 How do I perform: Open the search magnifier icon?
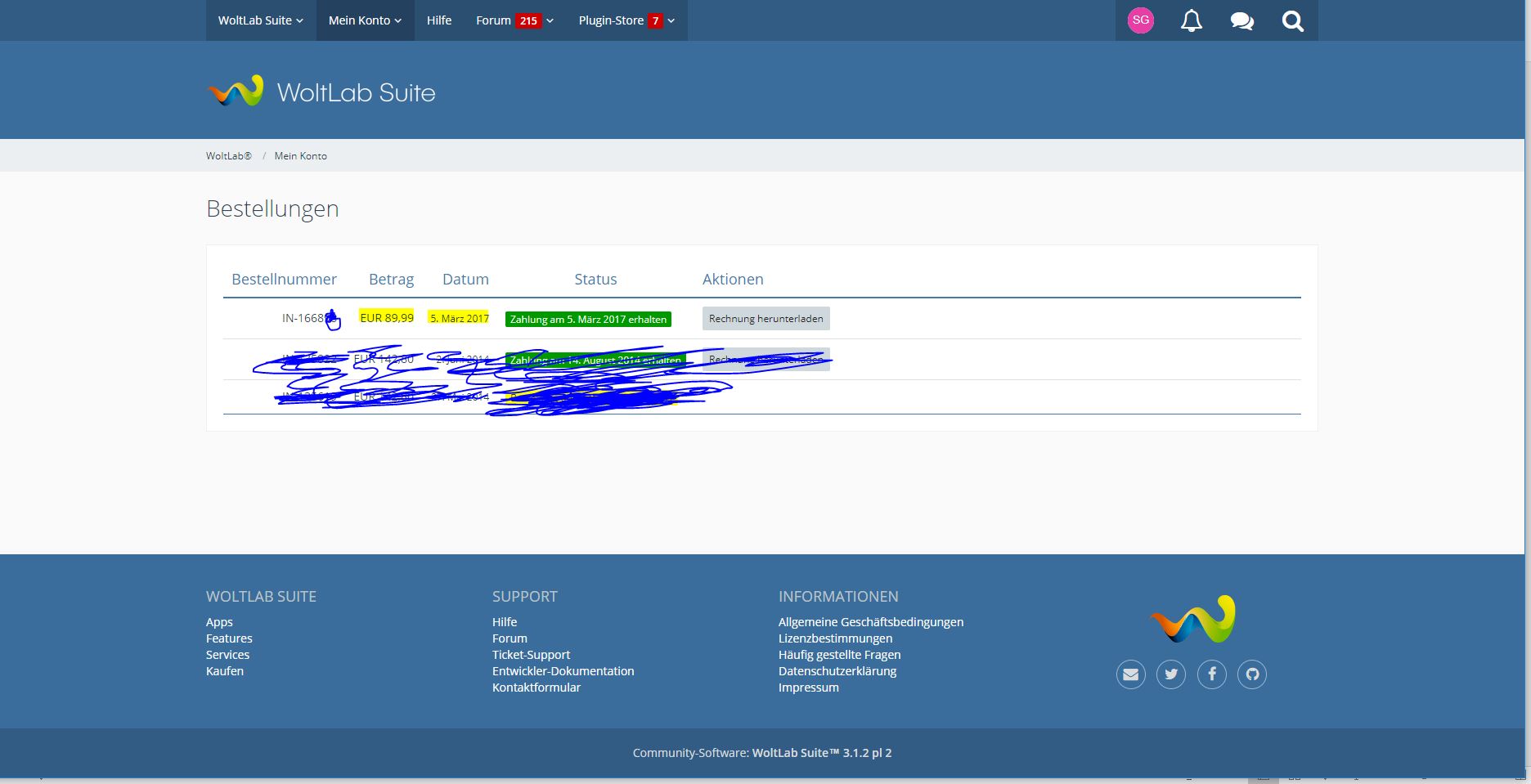tap(1293, 20)
